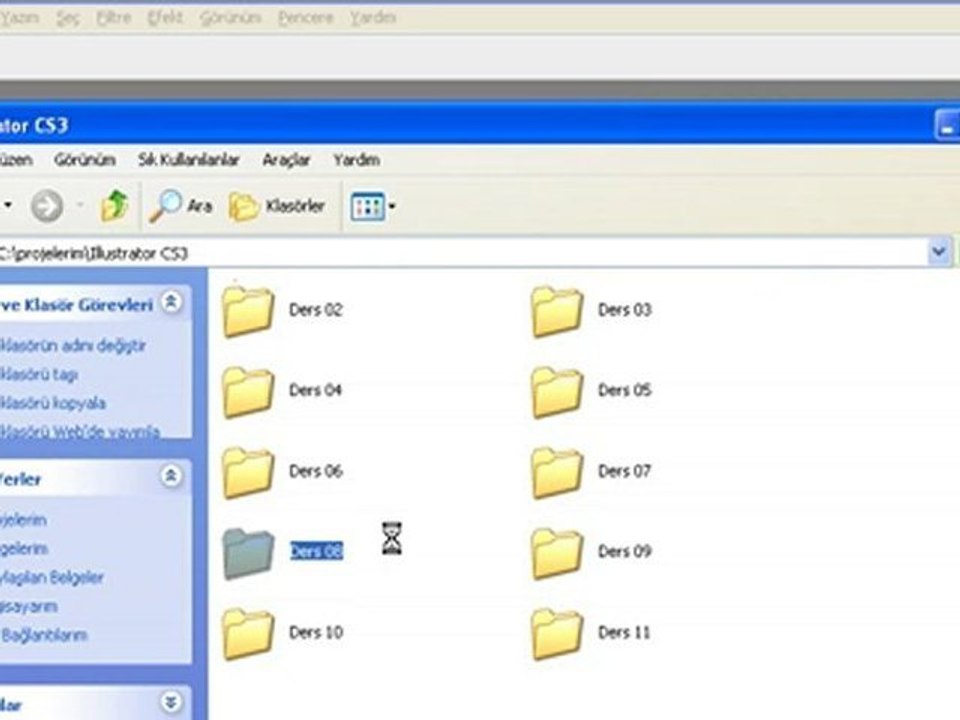This screenshot has width=960, height=720.
Task: Click the rename folder link
Action: pyautogui.click(x=75, y=345)
